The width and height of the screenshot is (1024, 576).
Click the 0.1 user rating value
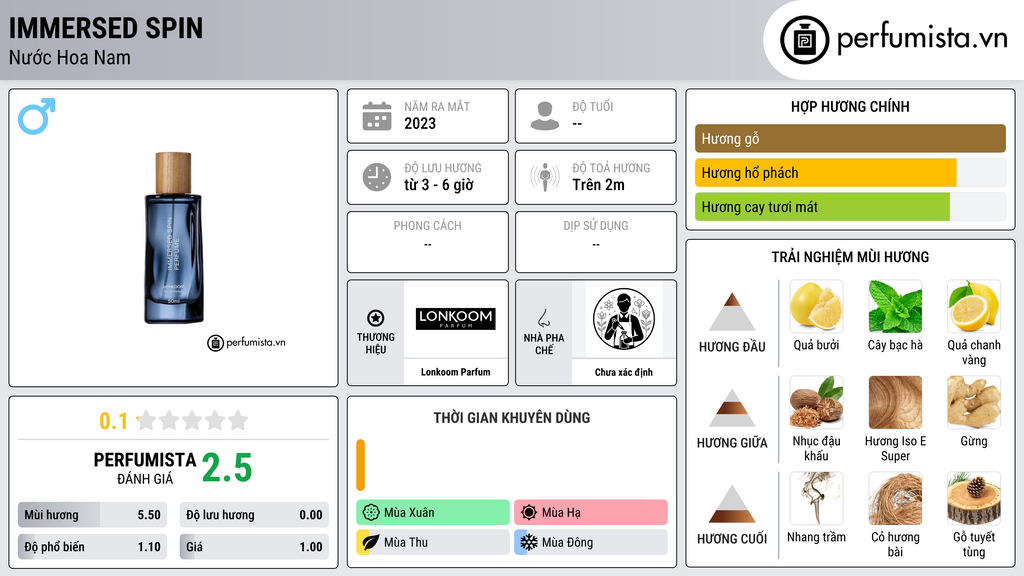pyautogui.click(x=113, y=421)
